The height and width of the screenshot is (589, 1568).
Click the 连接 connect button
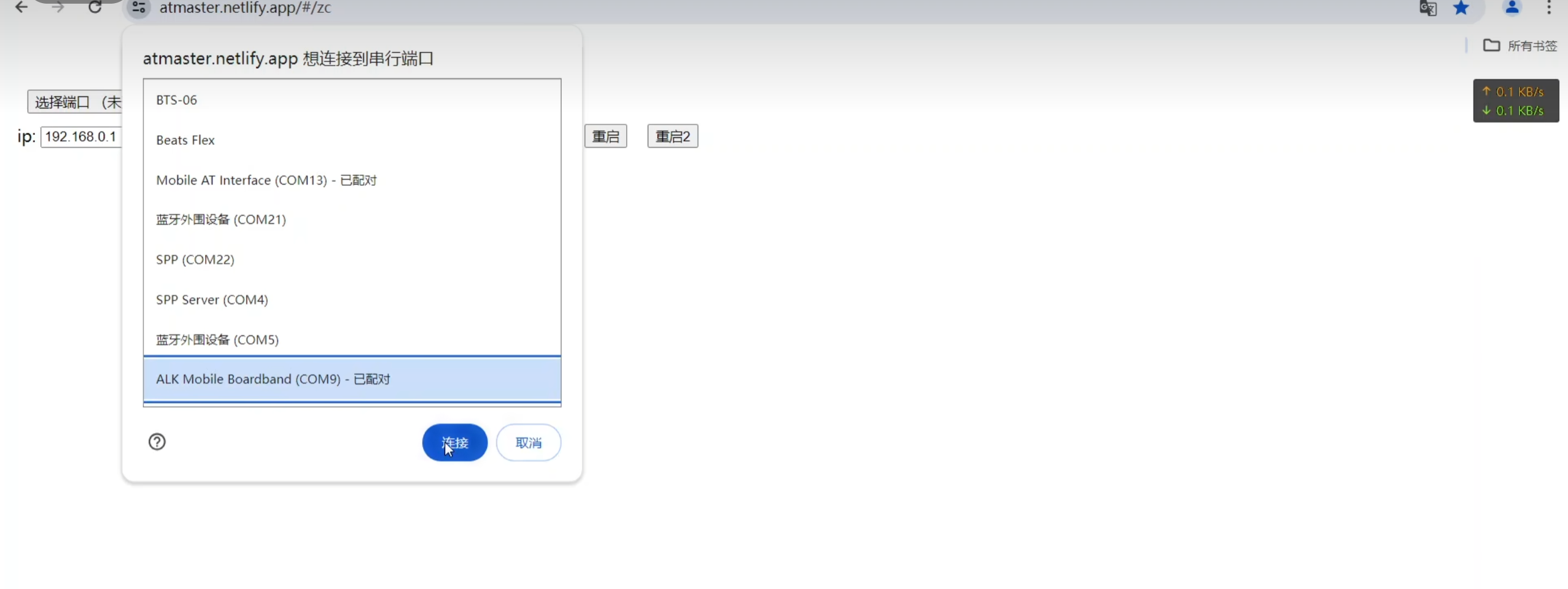pyautogui.click(x=455, y=442)
